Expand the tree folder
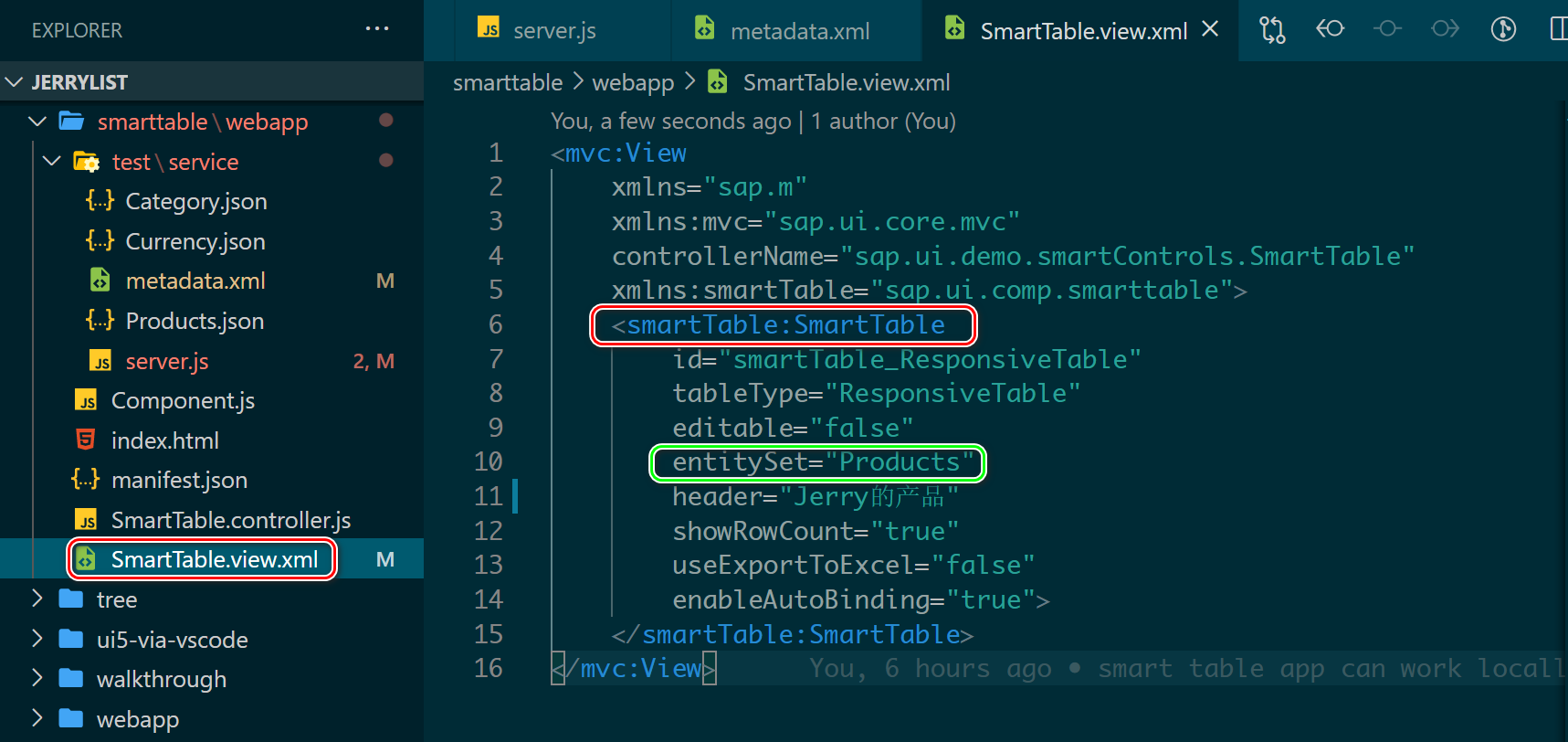Screen dimensions: 1568x742 pos(37,599)
